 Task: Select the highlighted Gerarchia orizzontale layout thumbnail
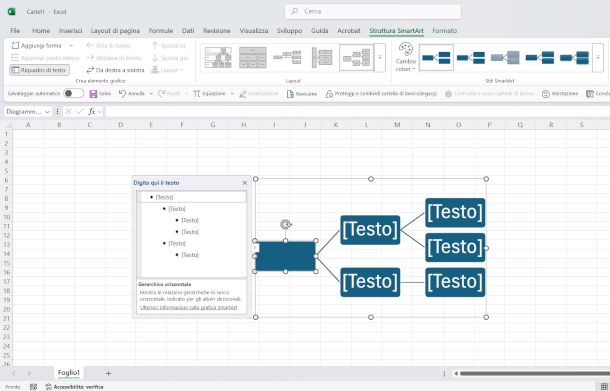(356, 58)
